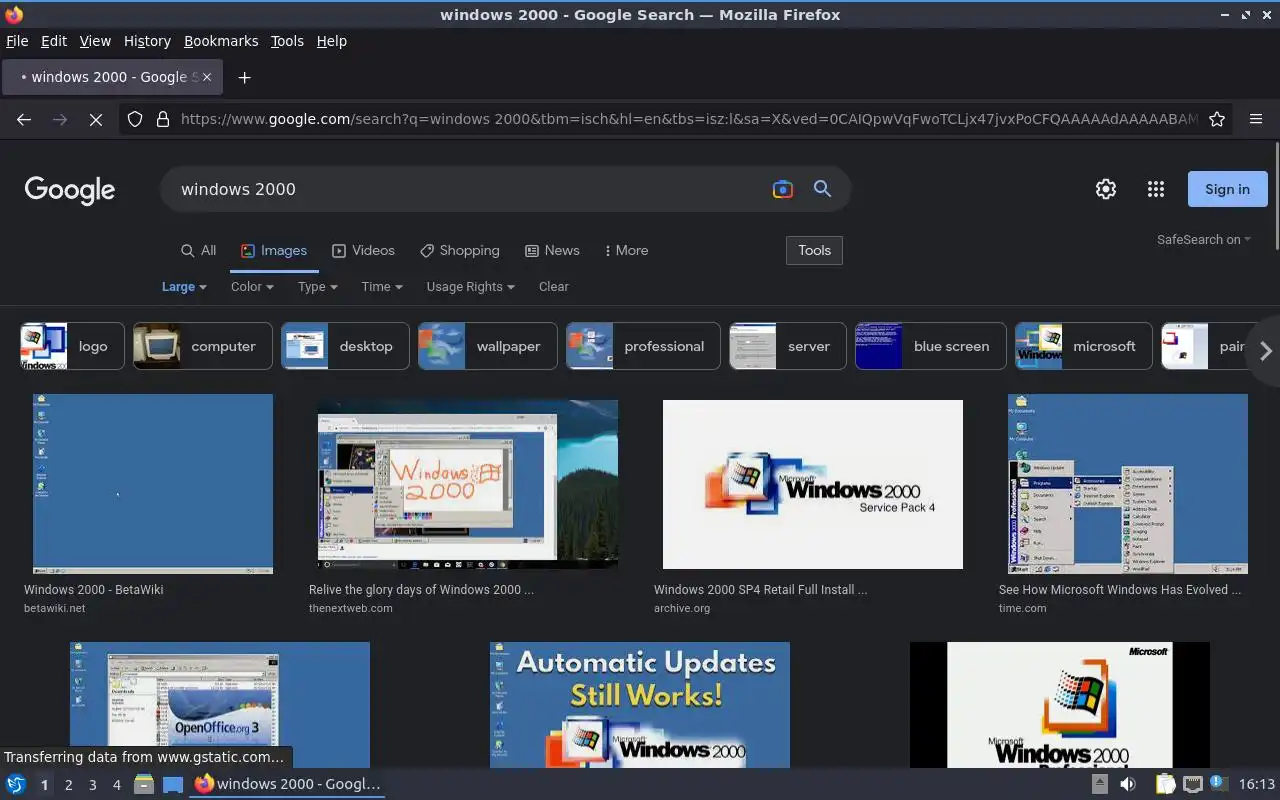The width and height of the screenshot is (1280, 800).
Task: Filter by the server chip
Action: (x=788, y=346)
